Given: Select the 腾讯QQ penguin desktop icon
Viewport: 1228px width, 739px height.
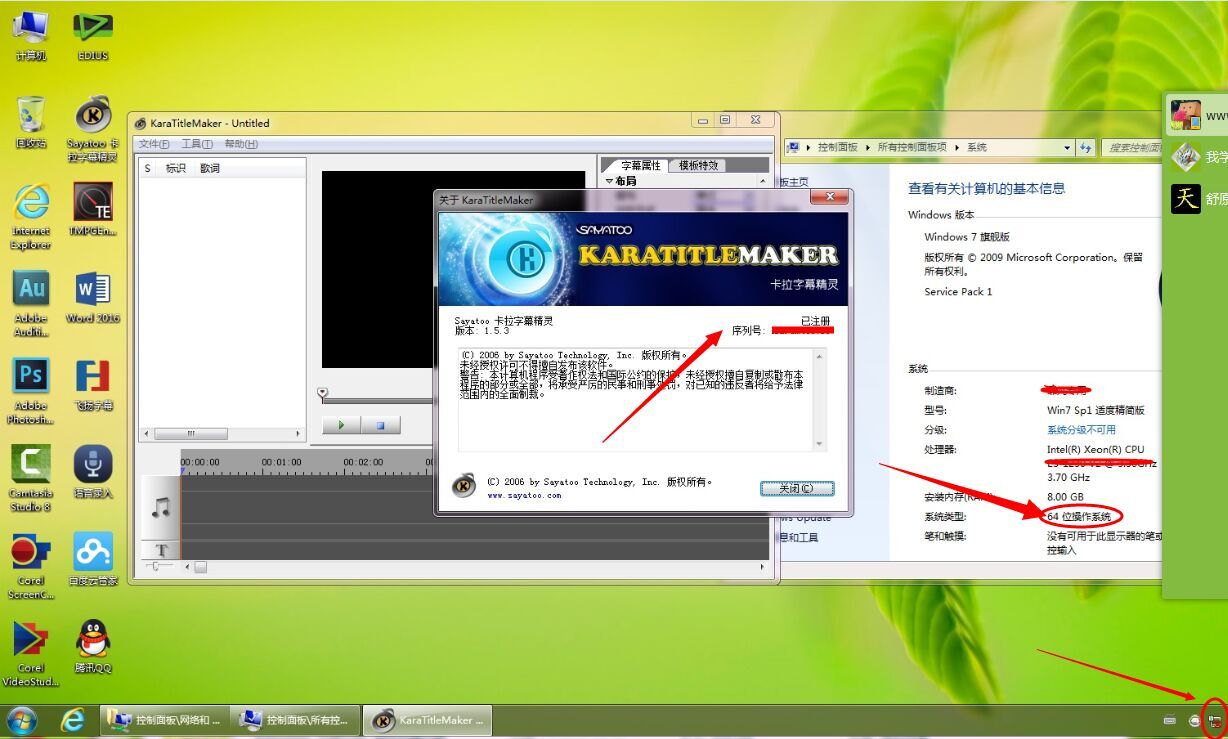Looking at the screenshot, I should click(x=93, y=646).
